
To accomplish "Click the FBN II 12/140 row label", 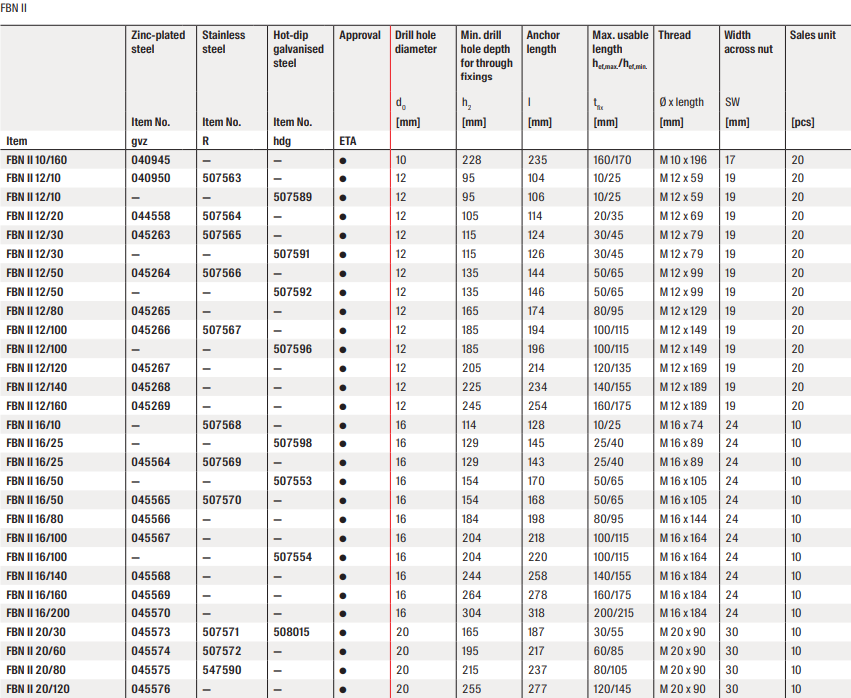I will pyautogui.click(x=38, y=387).
